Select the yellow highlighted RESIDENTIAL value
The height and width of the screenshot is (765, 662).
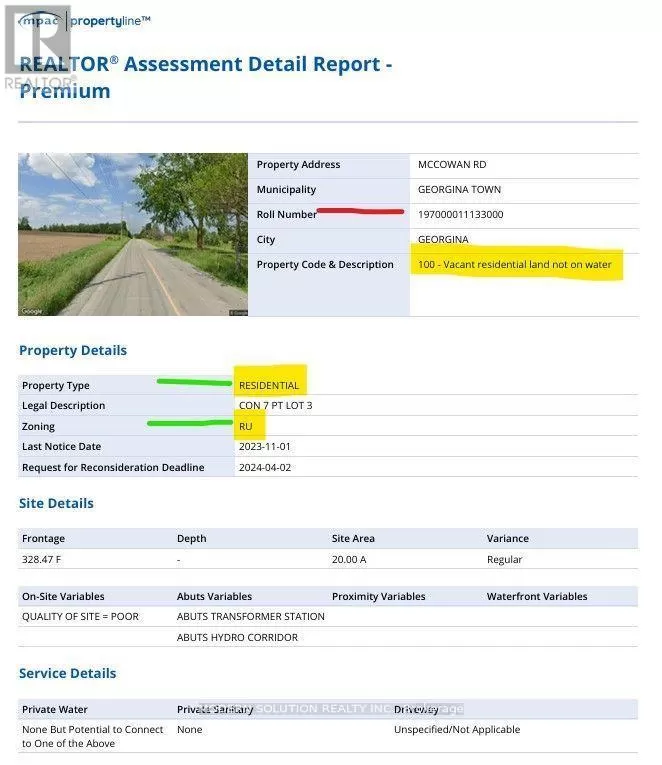(x=269, y=385)
